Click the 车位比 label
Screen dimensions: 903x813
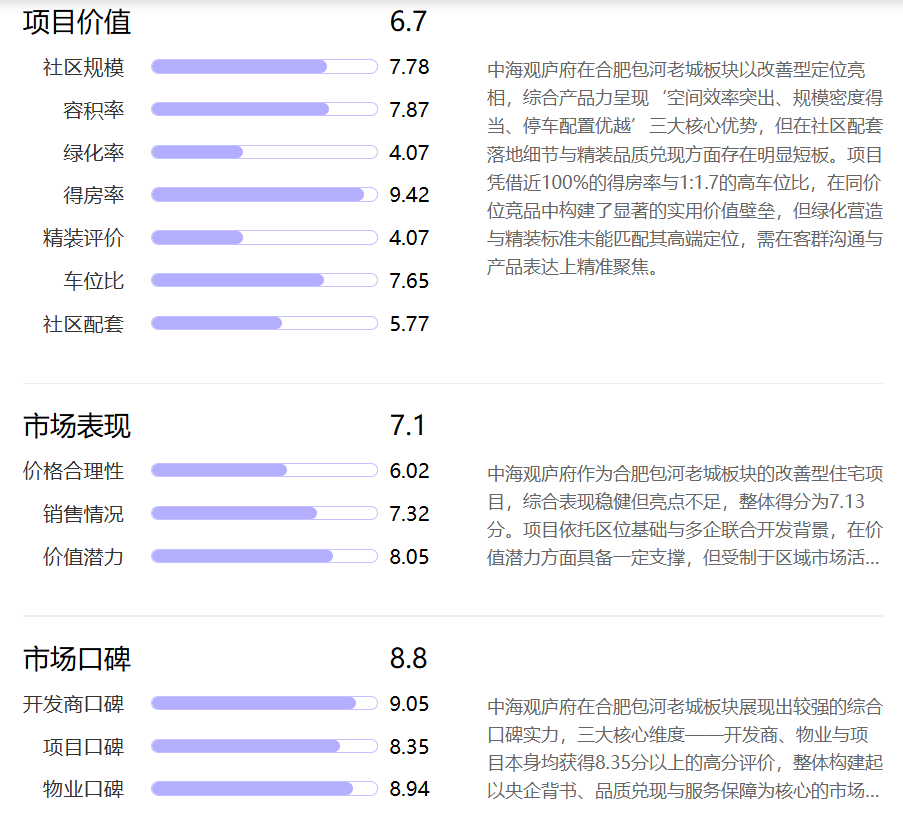point(93,281)
